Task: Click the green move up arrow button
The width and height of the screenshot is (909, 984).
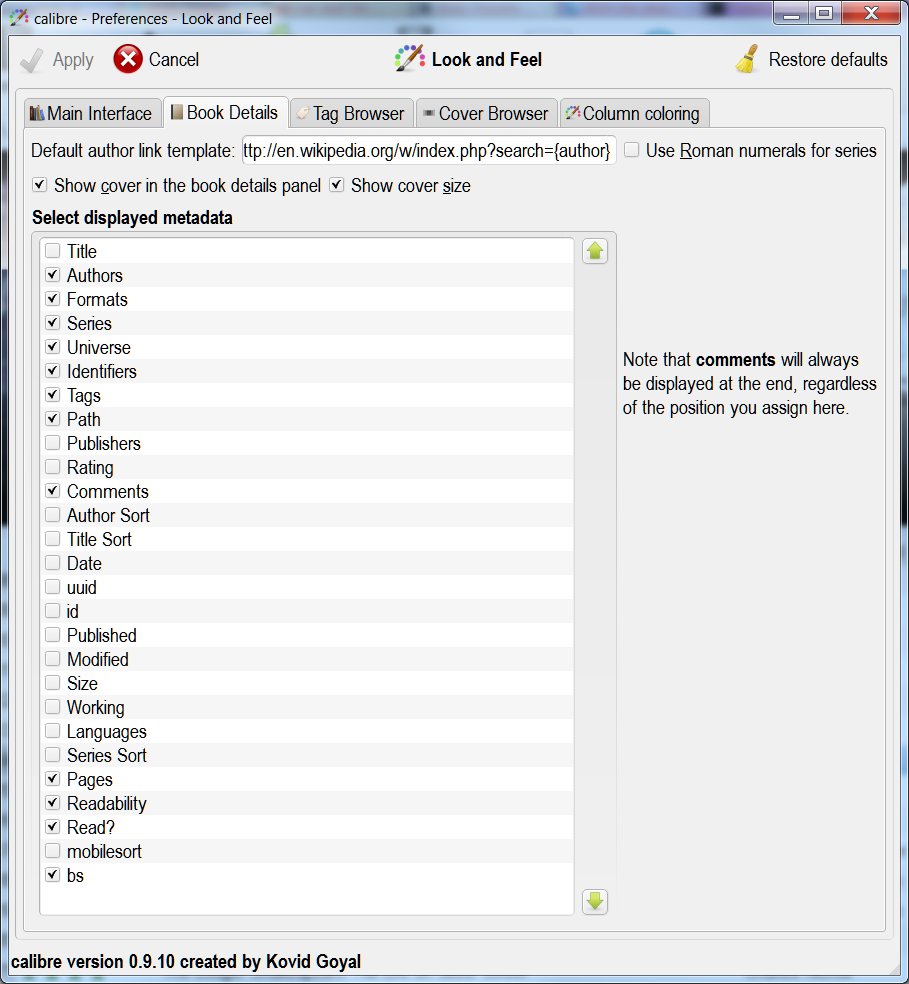Action: tap(594, 252)
